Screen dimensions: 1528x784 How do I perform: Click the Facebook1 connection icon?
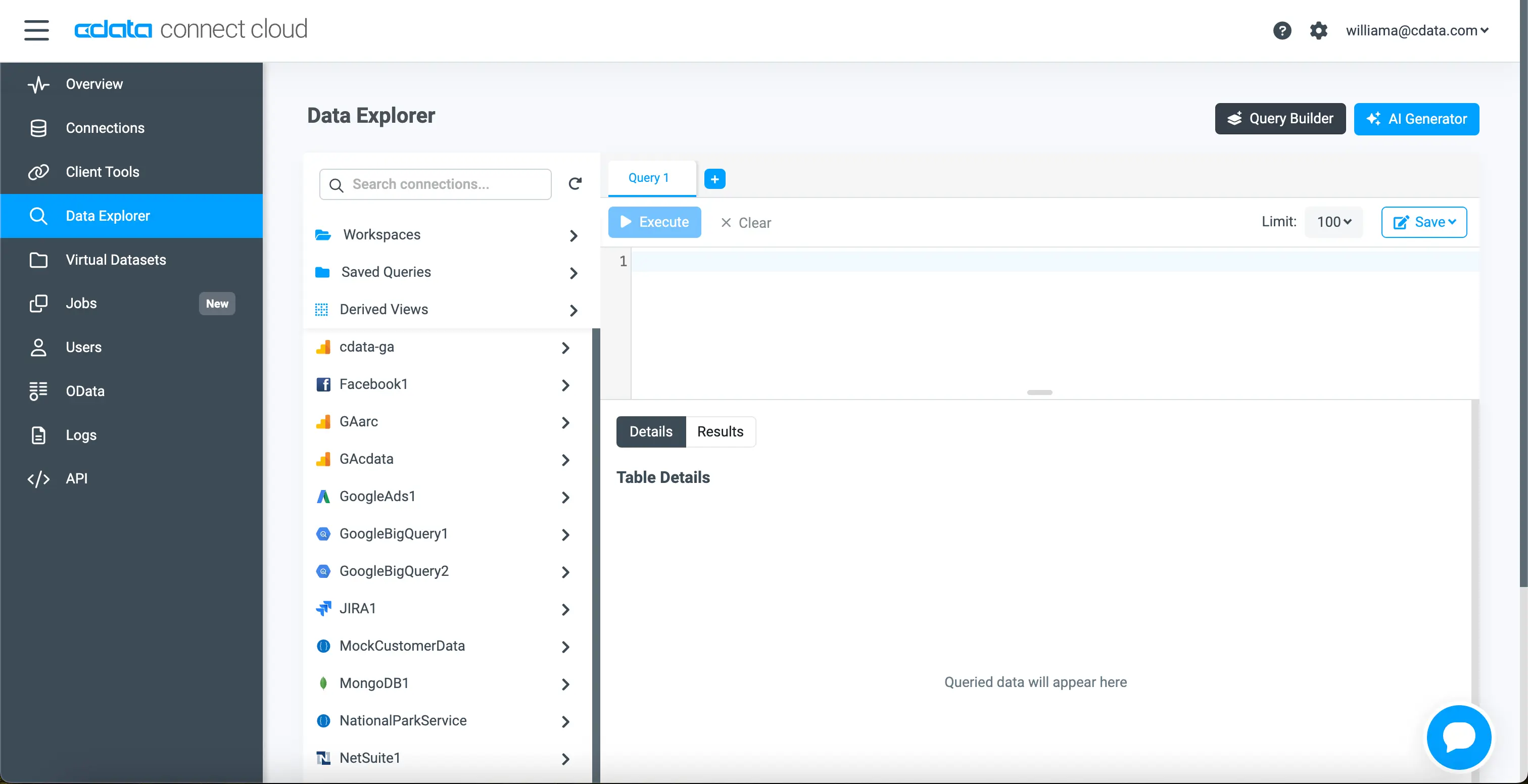click(323, 384)
